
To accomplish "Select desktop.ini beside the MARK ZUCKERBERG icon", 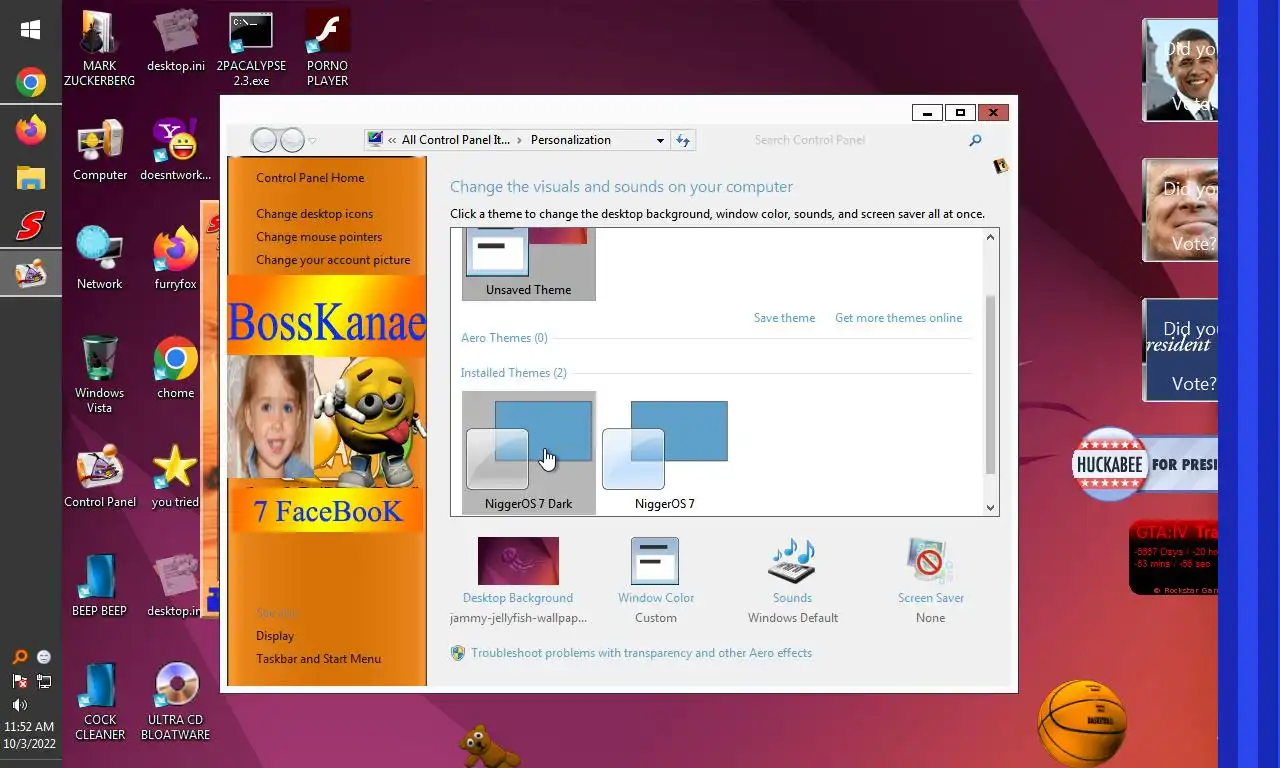I will click(175, 41).
